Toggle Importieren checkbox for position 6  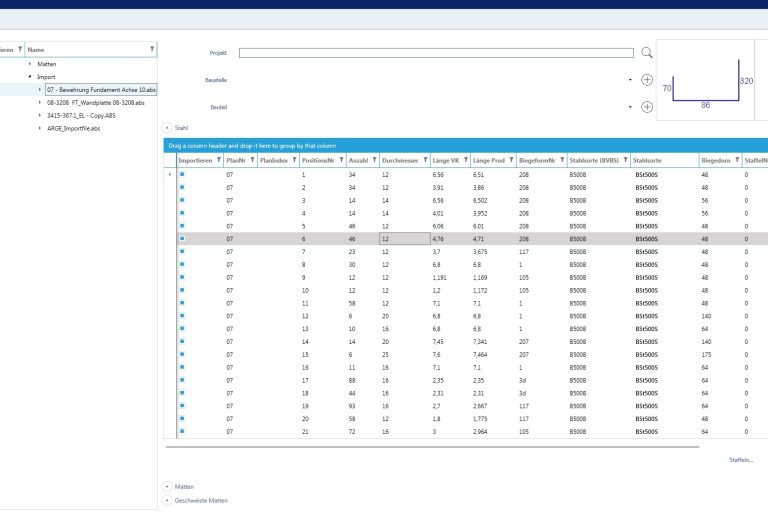point(182,239)
